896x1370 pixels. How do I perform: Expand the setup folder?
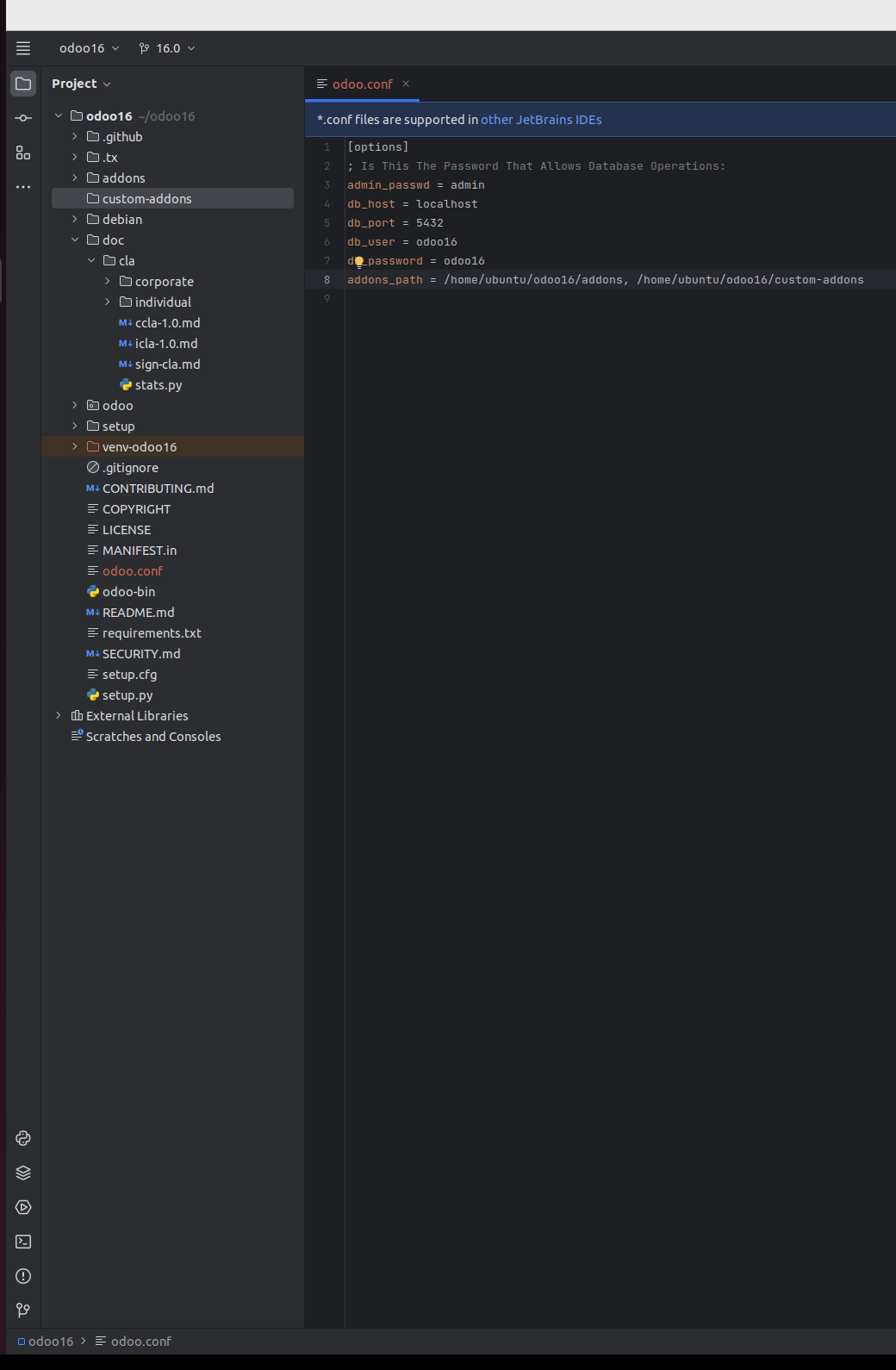coord(75,426)
